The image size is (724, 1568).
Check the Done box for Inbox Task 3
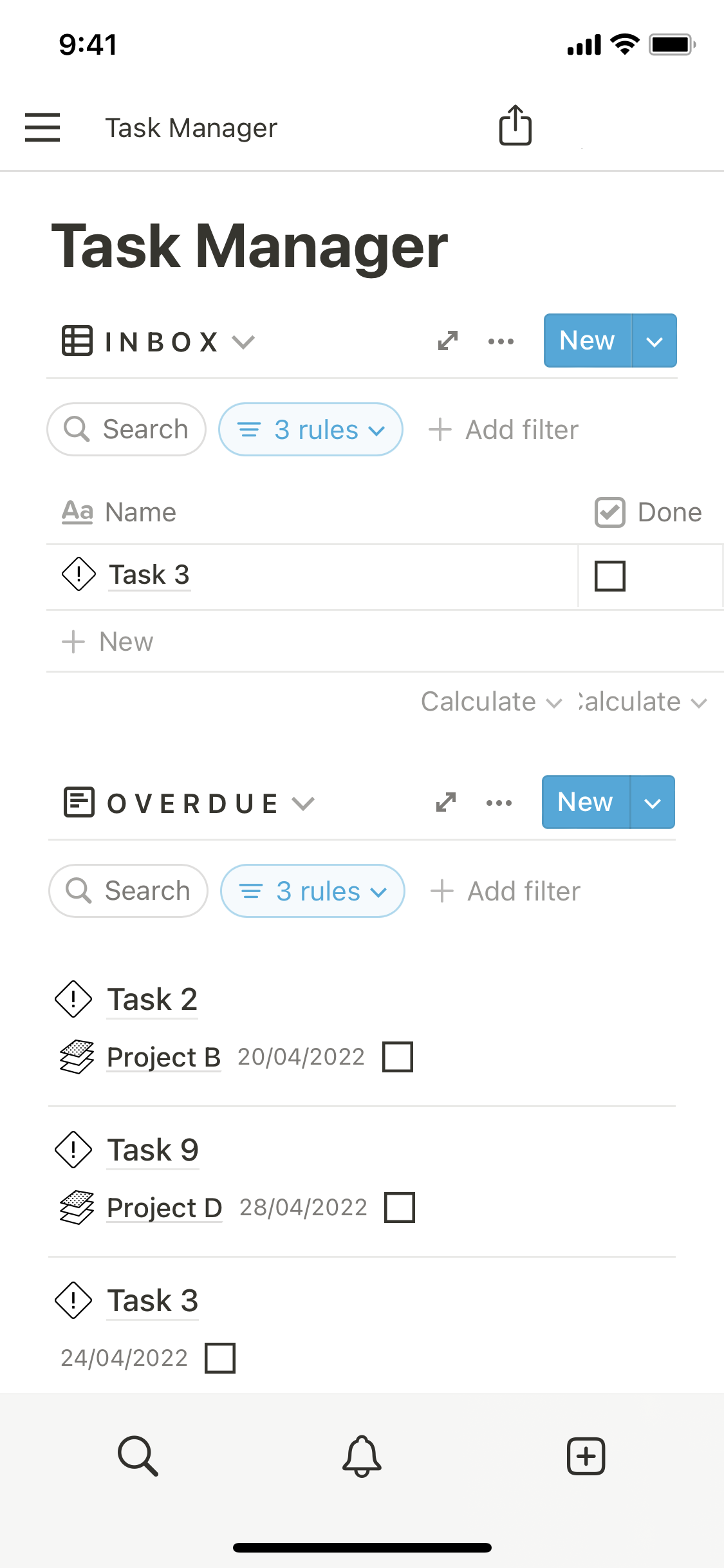pyautogui.click(x=609, y=575)
